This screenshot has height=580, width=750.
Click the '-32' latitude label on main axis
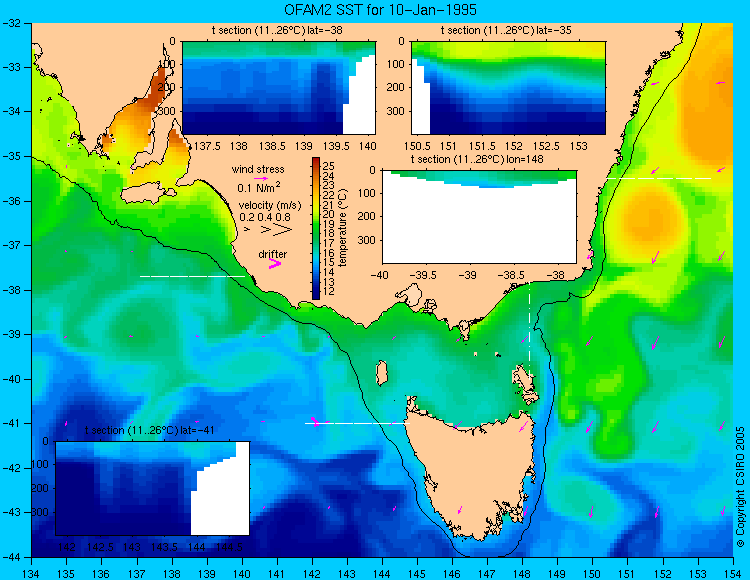pos(11,23)
